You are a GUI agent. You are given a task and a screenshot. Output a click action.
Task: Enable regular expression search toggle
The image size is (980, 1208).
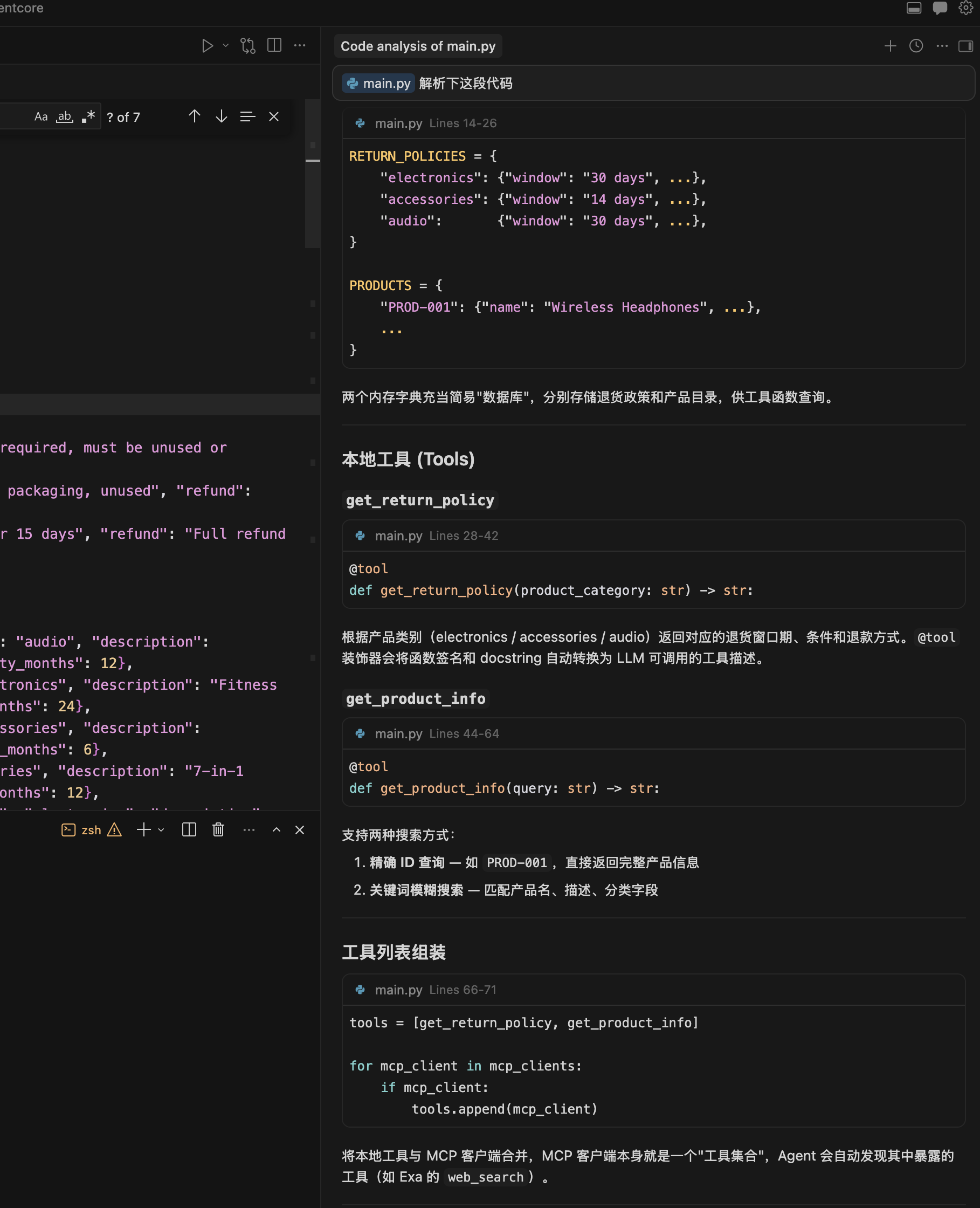(88, 117)
